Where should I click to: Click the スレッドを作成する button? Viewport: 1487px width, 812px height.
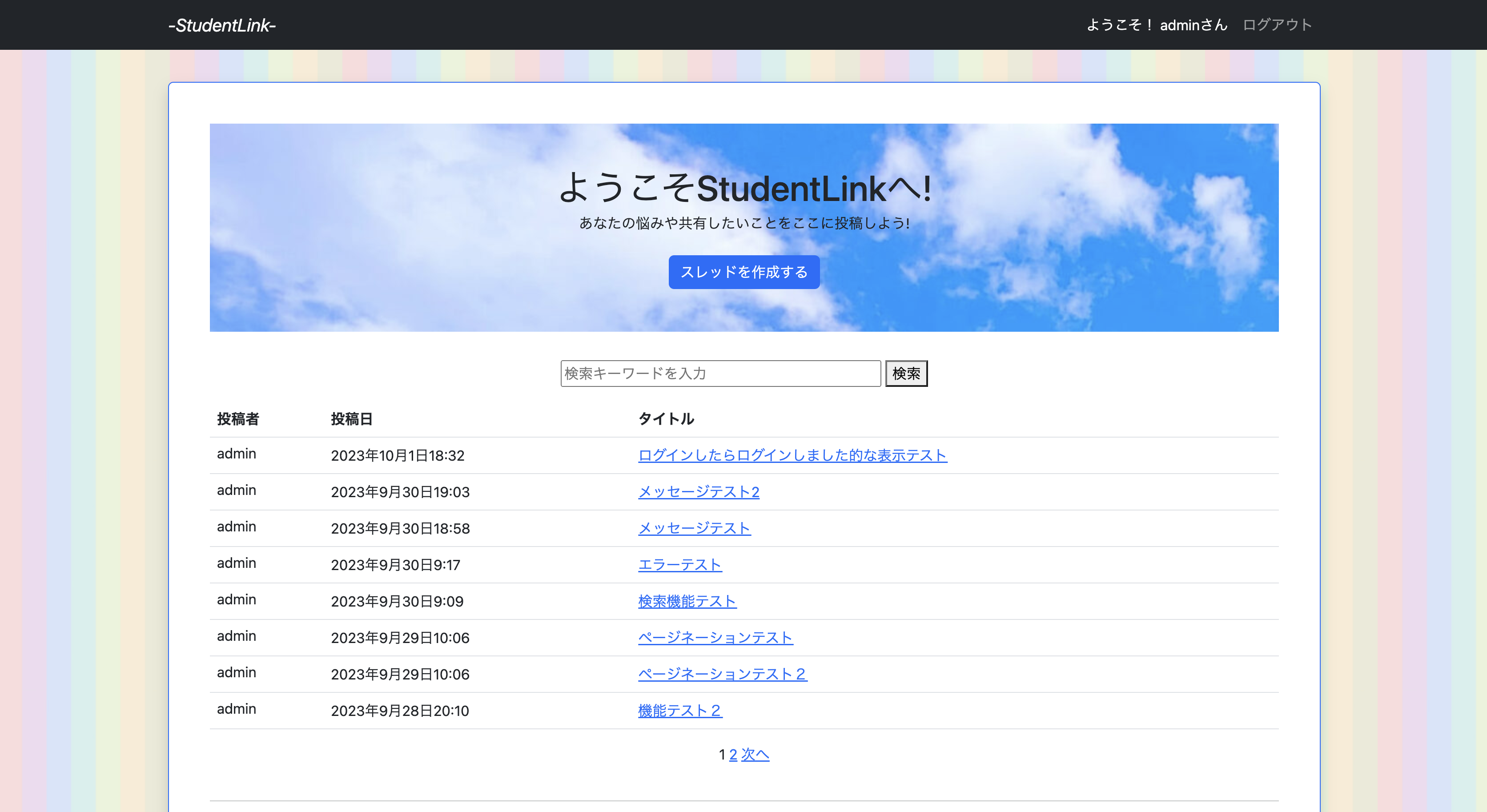743,272
